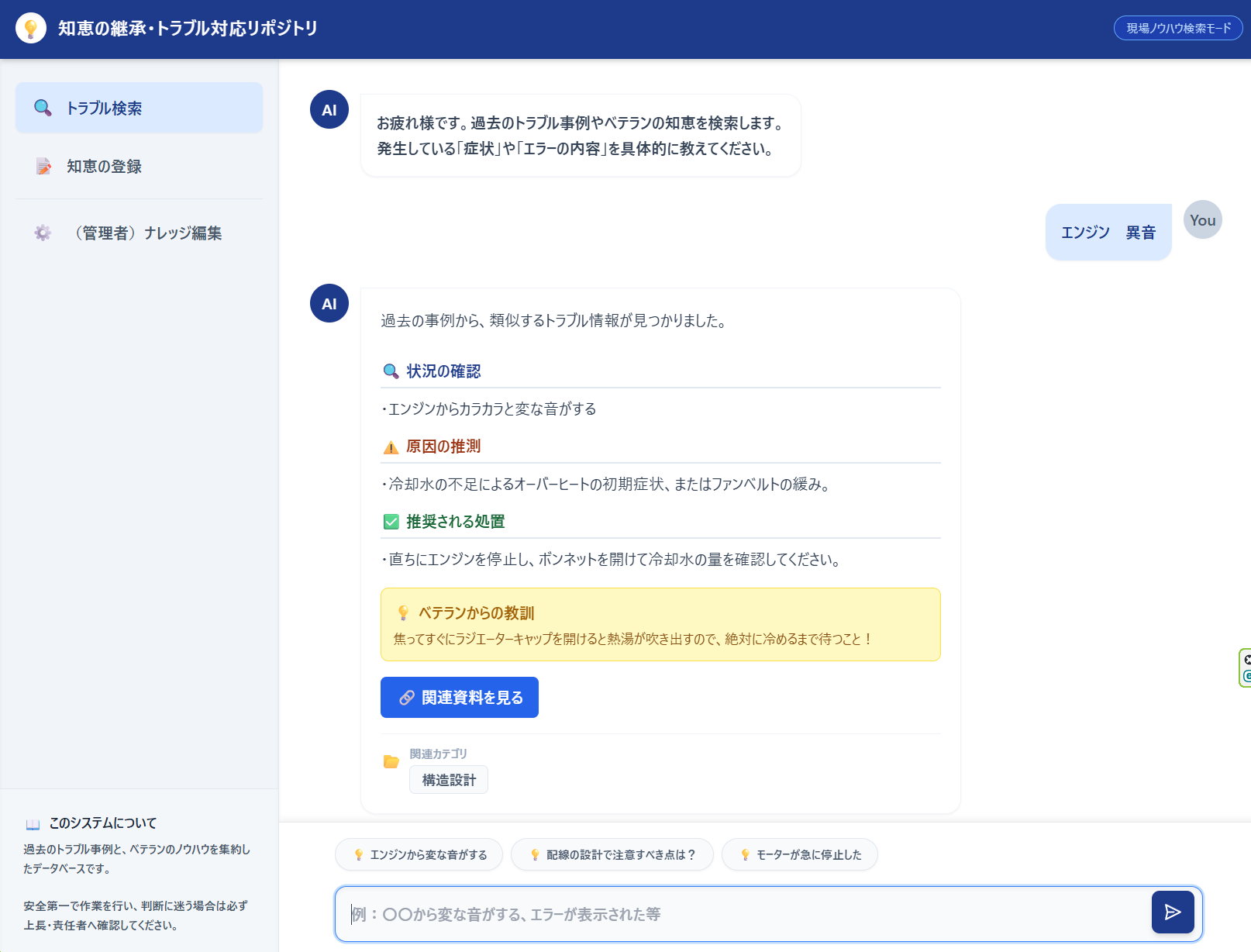Click the エンジン 異音 user message bubble
1251x952 pixels.
pyautogui.click(x=1108, y=232)
